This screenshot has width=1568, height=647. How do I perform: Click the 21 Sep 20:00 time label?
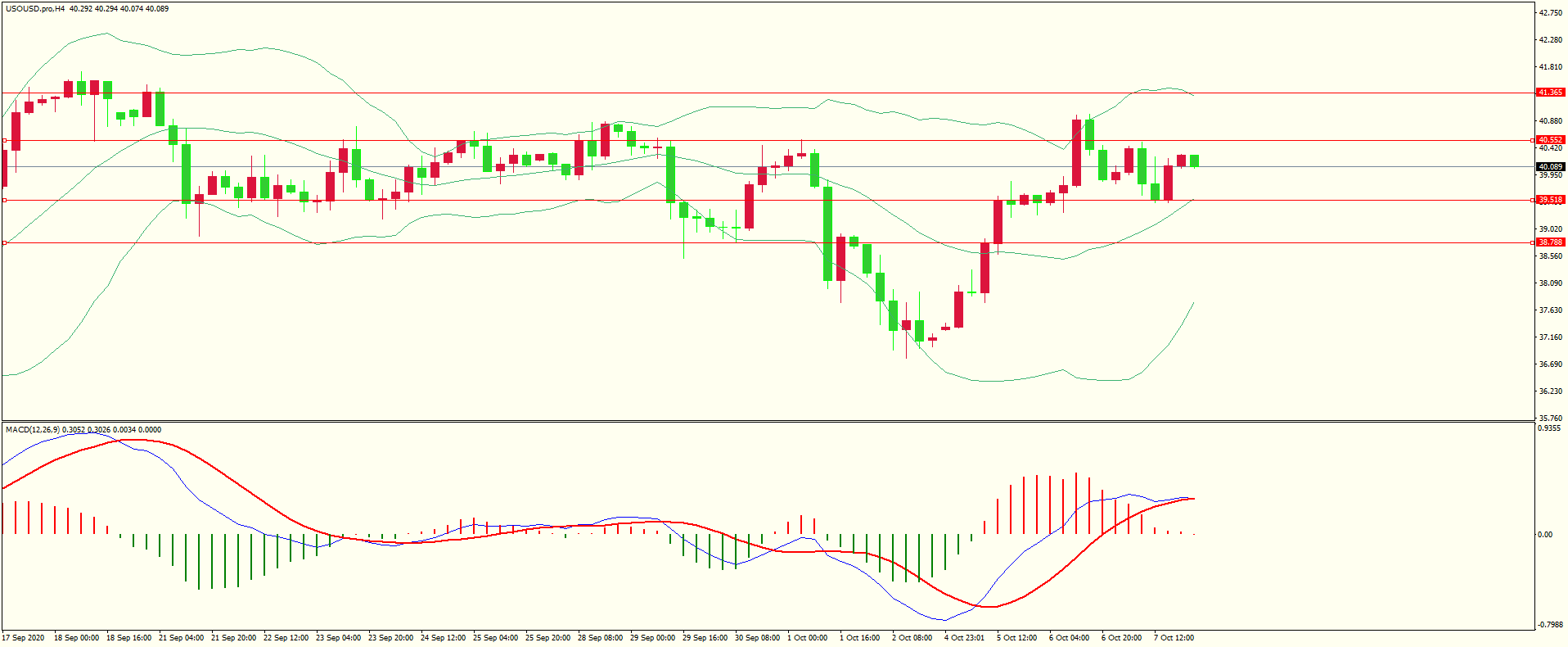(x=233, y=638)
